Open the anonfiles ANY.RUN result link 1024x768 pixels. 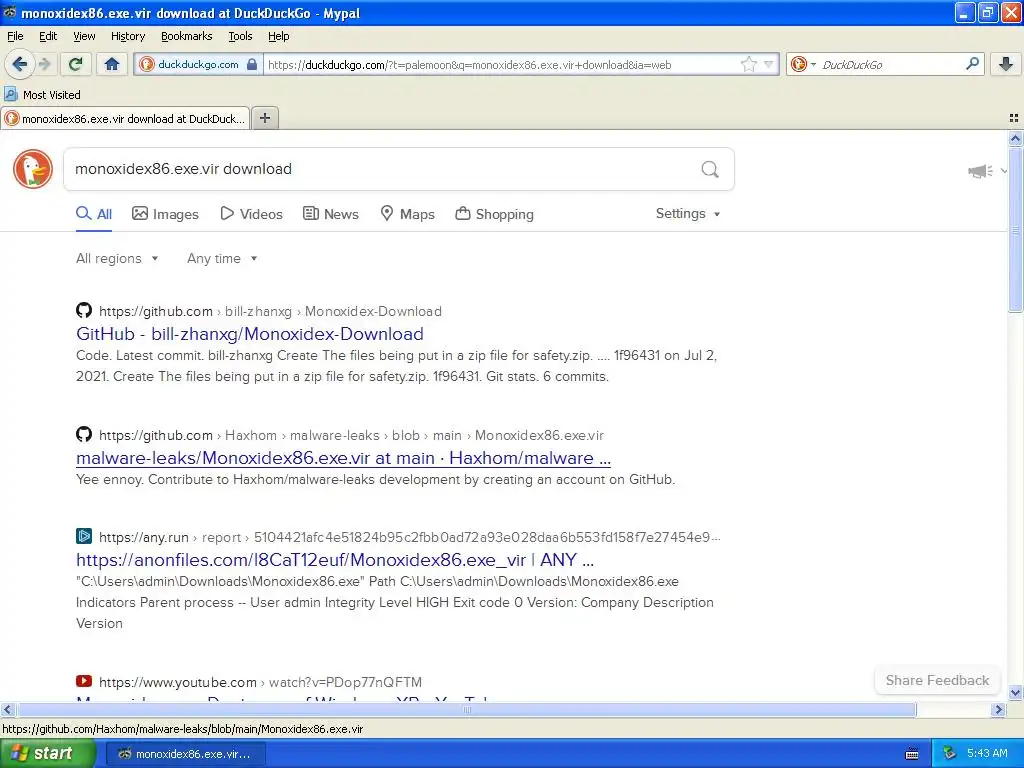[335, 560]
